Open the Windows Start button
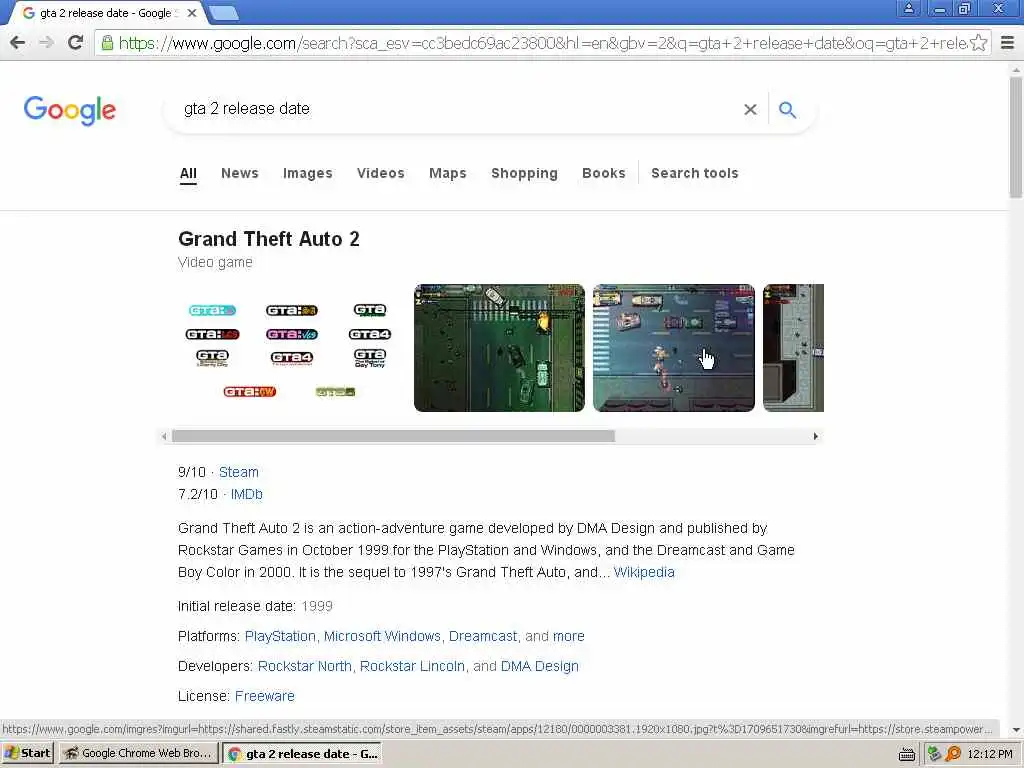Viewport: 1024px width, 768px height. point(27,753)
